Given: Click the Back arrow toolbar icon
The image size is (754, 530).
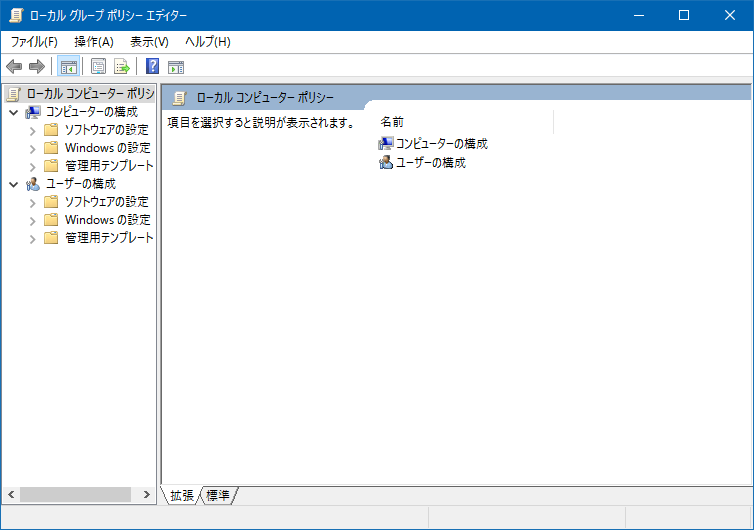Looking at the screenshot, I should point(14,66).
